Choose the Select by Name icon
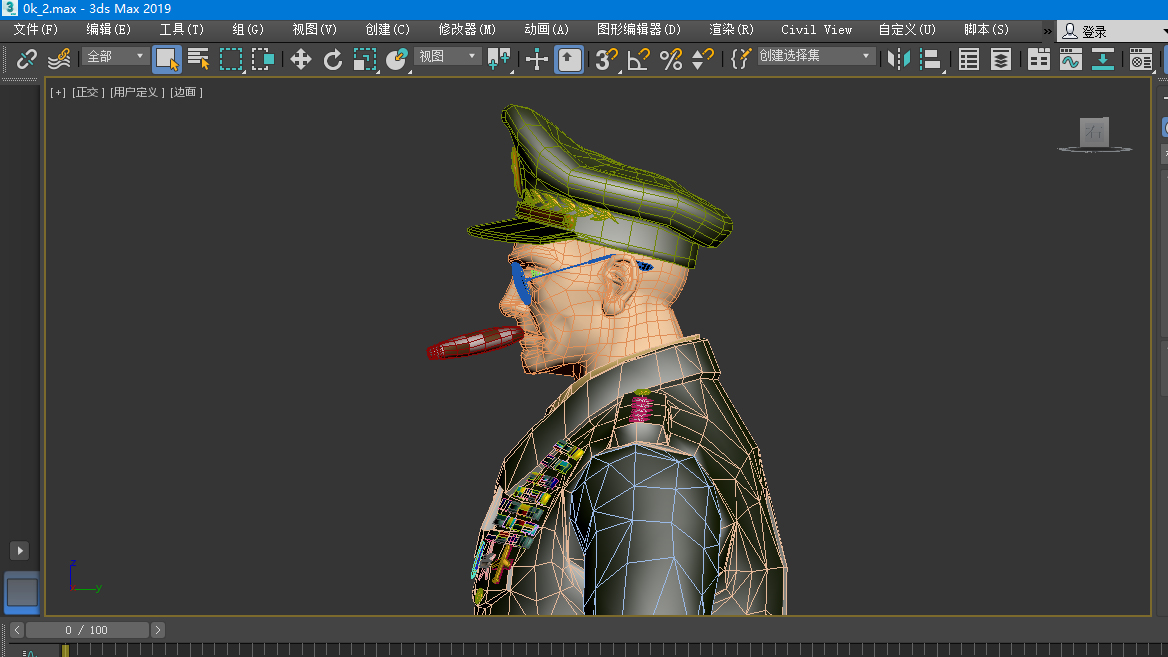Screen dimensions: 1168x657 pyautogui.click(x=199, y=59)
